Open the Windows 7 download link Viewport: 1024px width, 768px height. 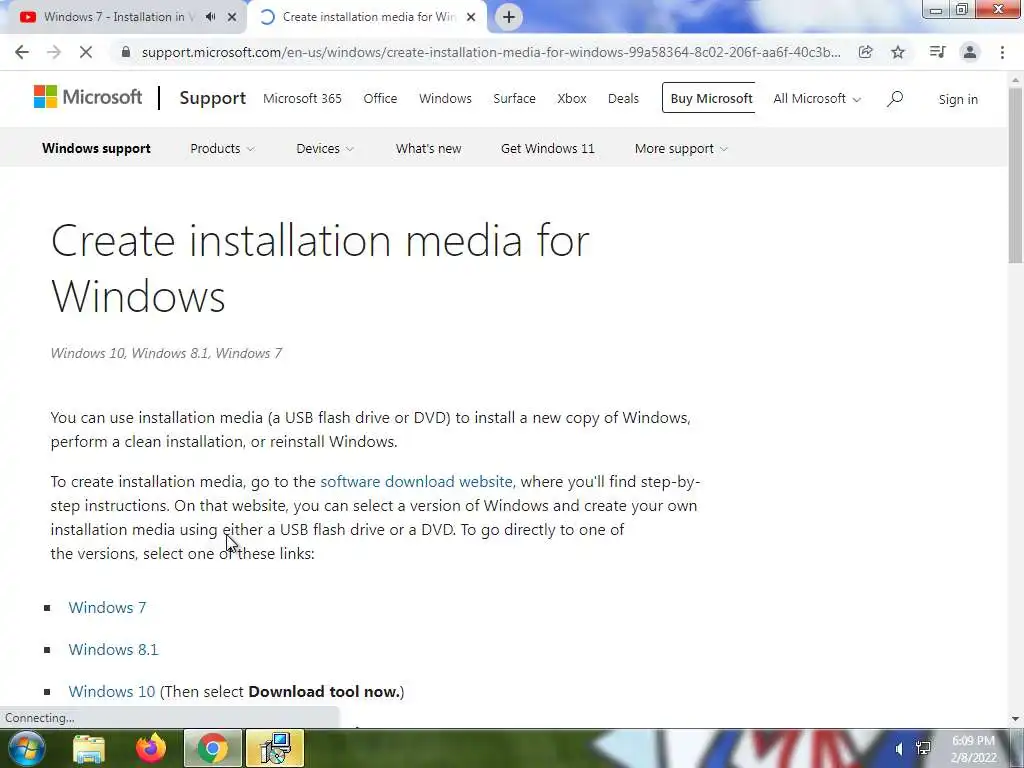coord(107,608)
